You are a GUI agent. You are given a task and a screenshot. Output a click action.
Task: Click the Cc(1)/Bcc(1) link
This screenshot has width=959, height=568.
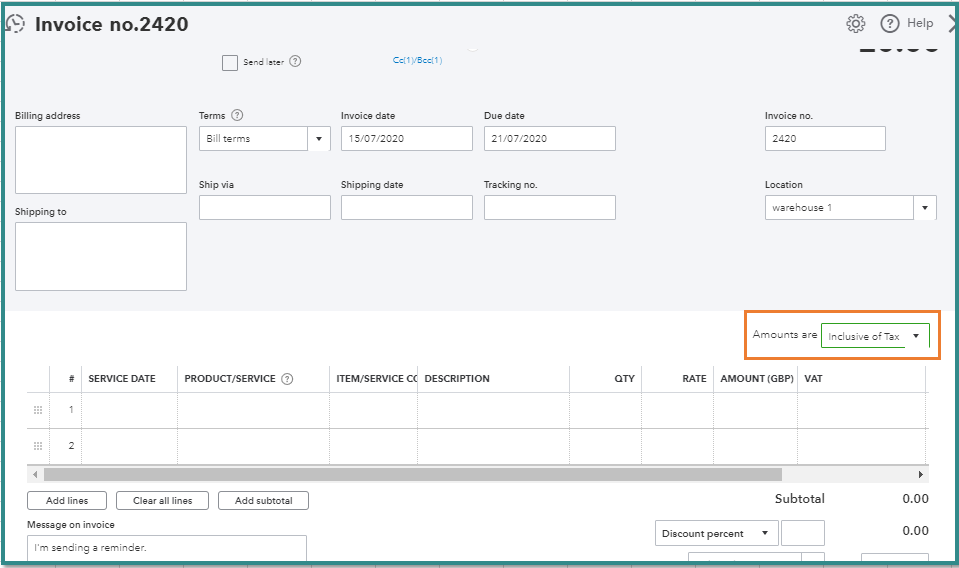[417, 61]
